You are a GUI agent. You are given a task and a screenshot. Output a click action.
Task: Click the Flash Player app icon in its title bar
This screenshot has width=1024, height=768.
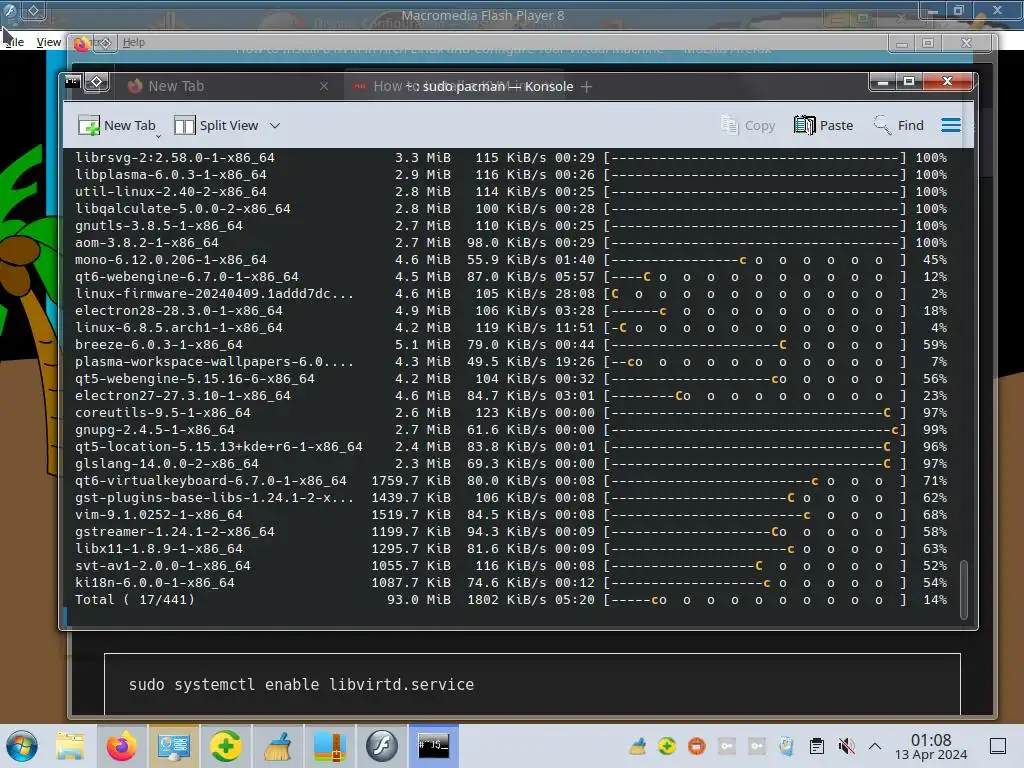point(10,10)
